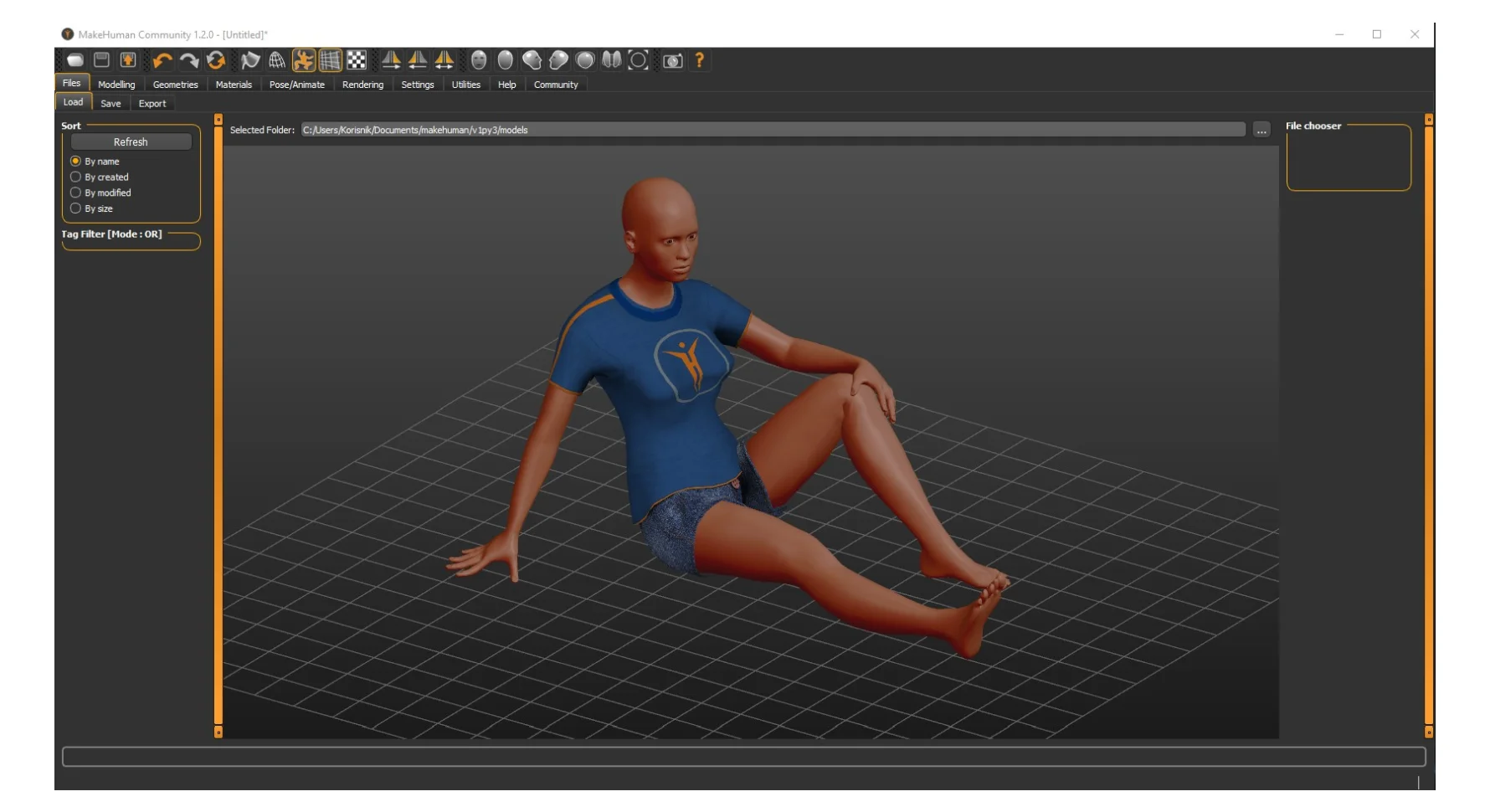
Task: Toggle the checkerboard background icon
Action: (x=357, y=60)
